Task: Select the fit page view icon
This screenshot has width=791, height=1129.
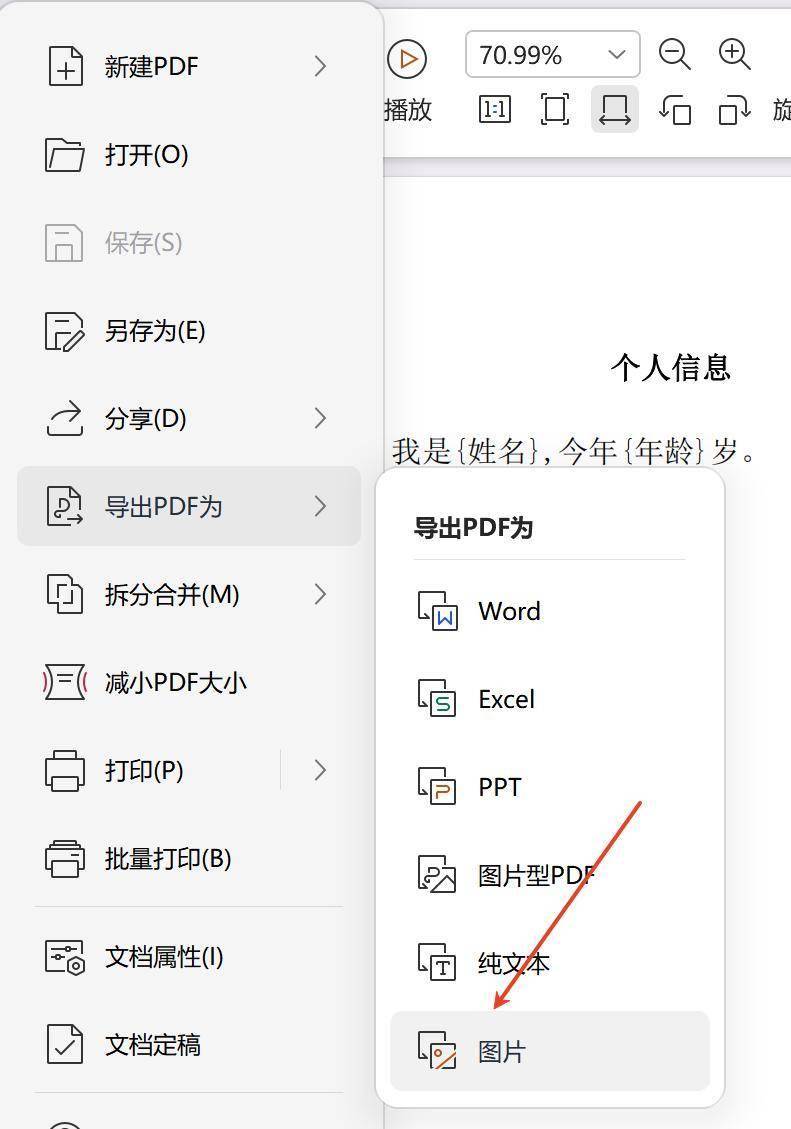Action: pos(555,109)
